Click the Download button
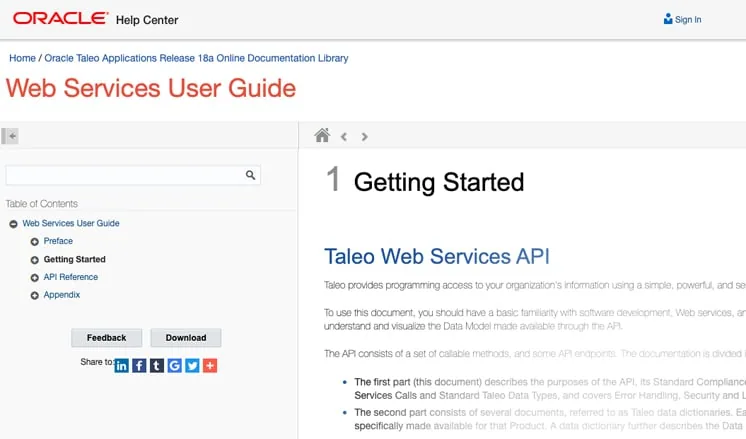746x439 pixels. [186, 338]
